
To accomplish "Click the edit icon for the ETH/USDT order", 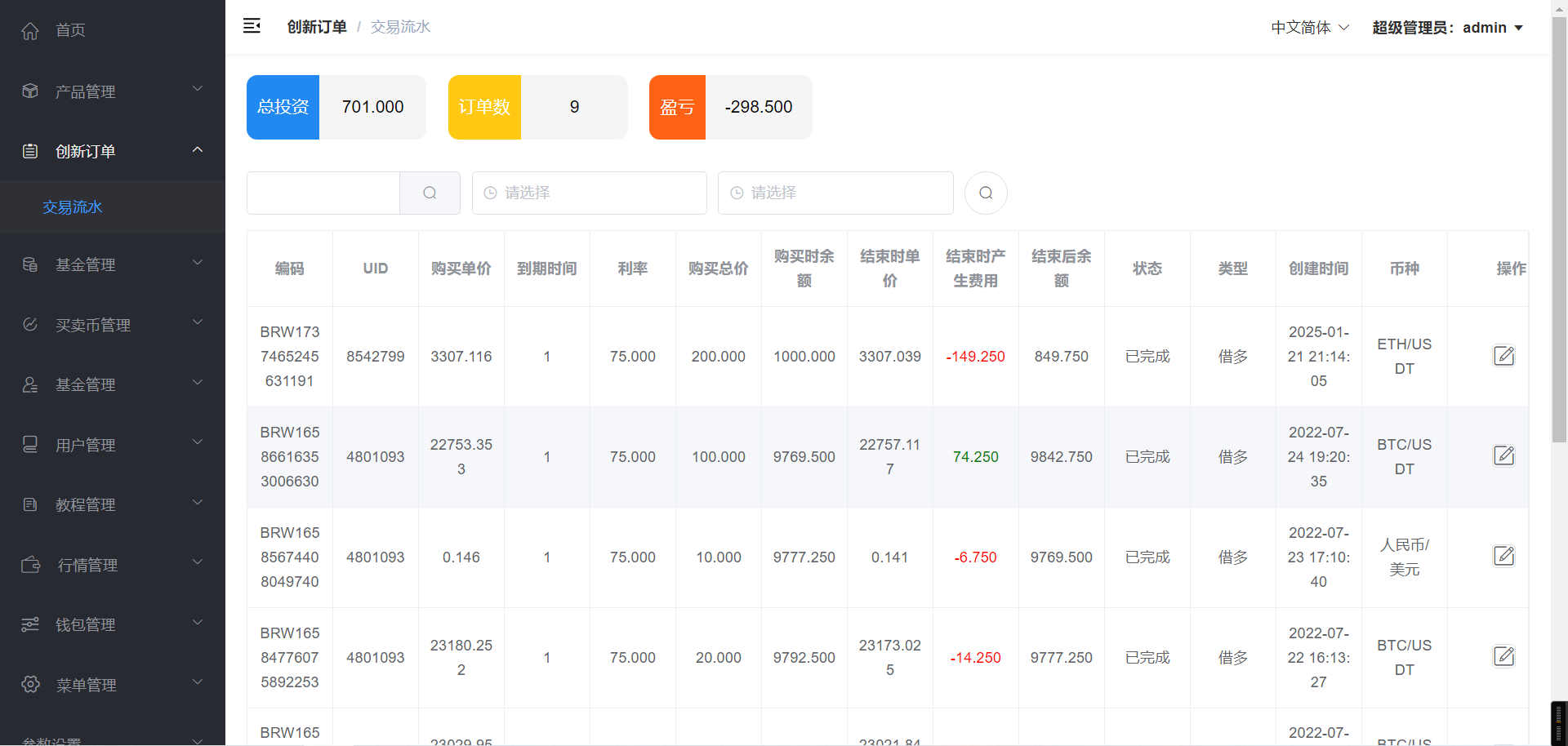I will tap(1503, 356).
